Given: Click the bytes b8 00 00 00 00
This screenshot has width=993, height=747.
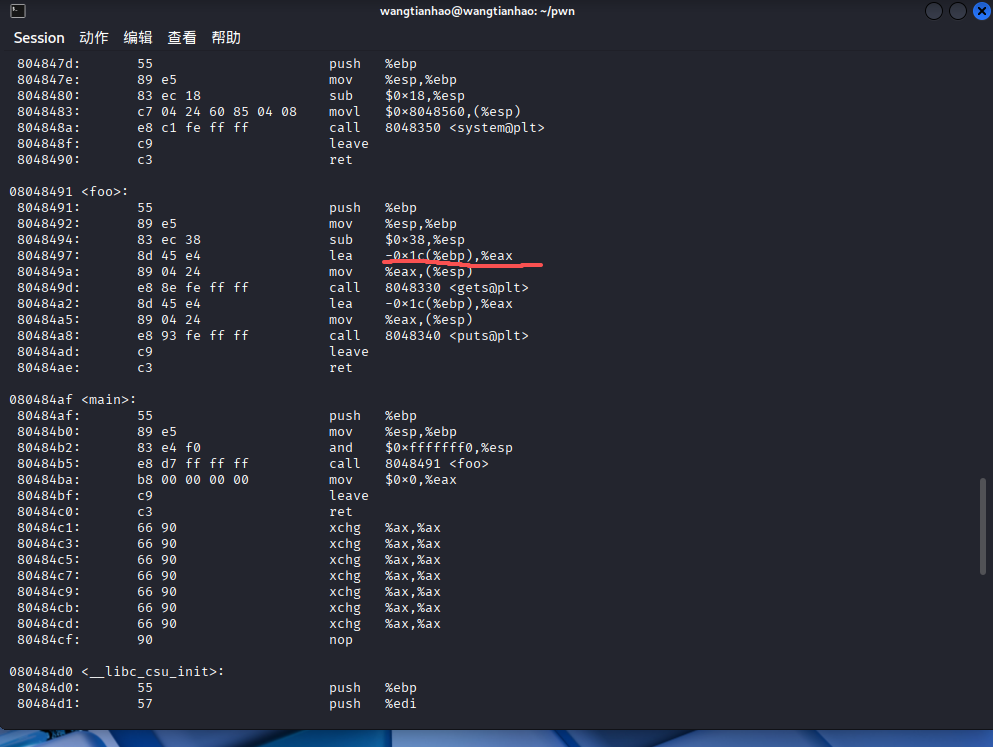Looking at the screenshot, I should tap(193, 480).
